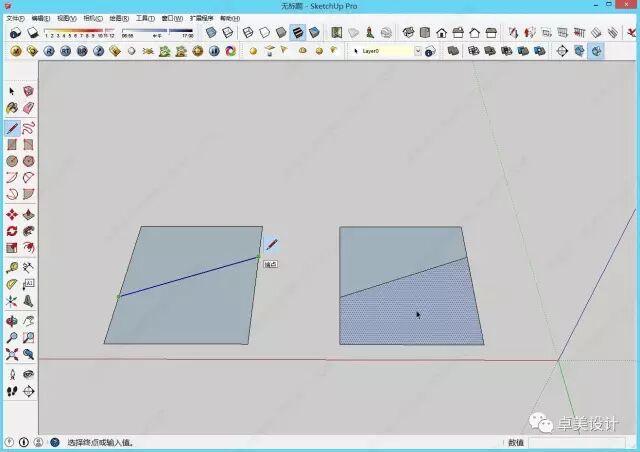Open the 帮助 (Help) menu

(x=230, y=18)
